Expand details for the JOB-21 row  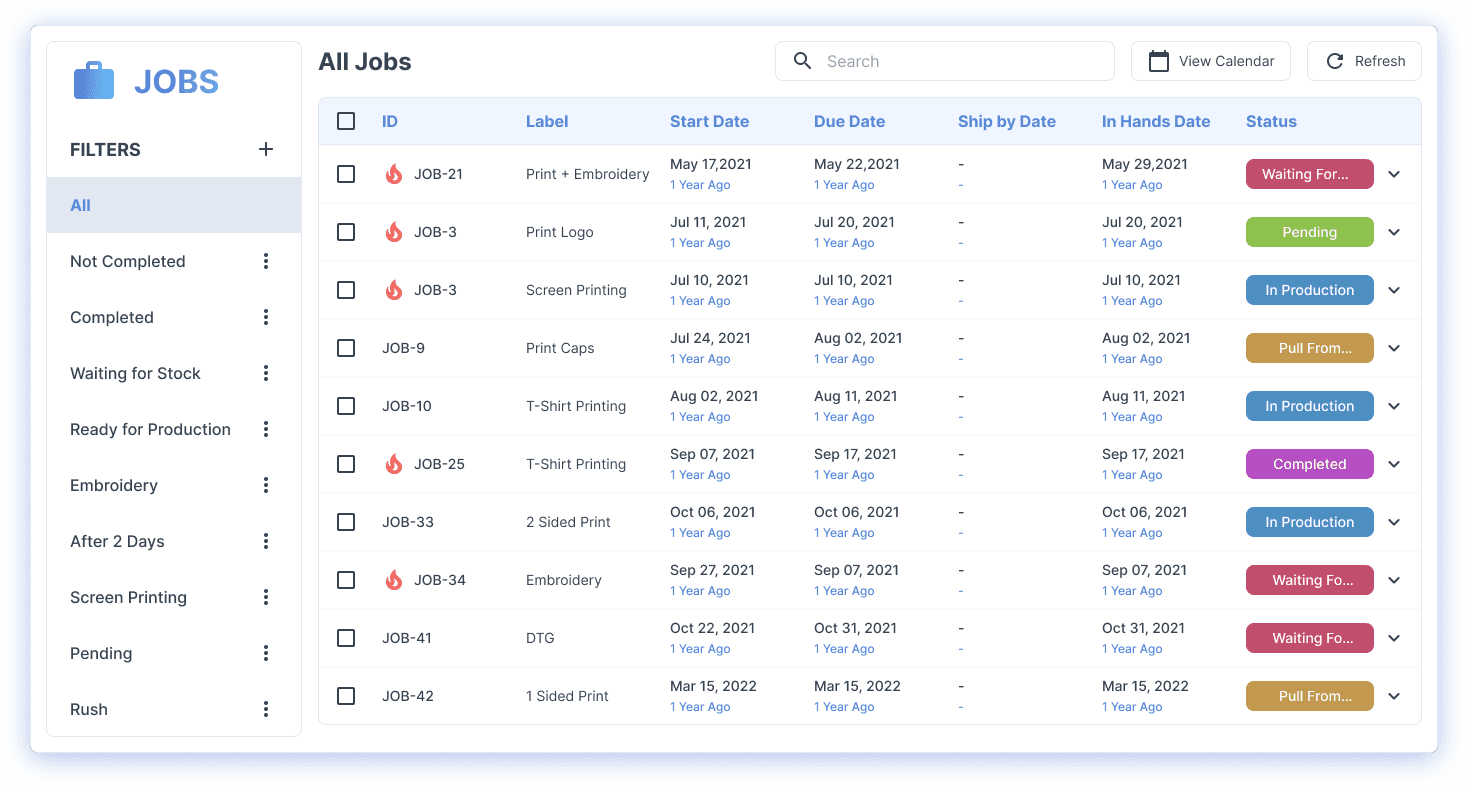(1394, 173)
